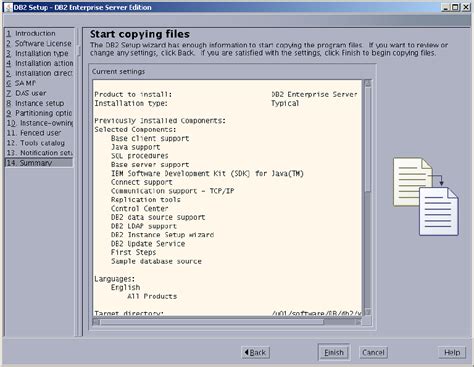
Task: Click 'DB2 LDAP support' entry
Action: click(x=144, y=226)
